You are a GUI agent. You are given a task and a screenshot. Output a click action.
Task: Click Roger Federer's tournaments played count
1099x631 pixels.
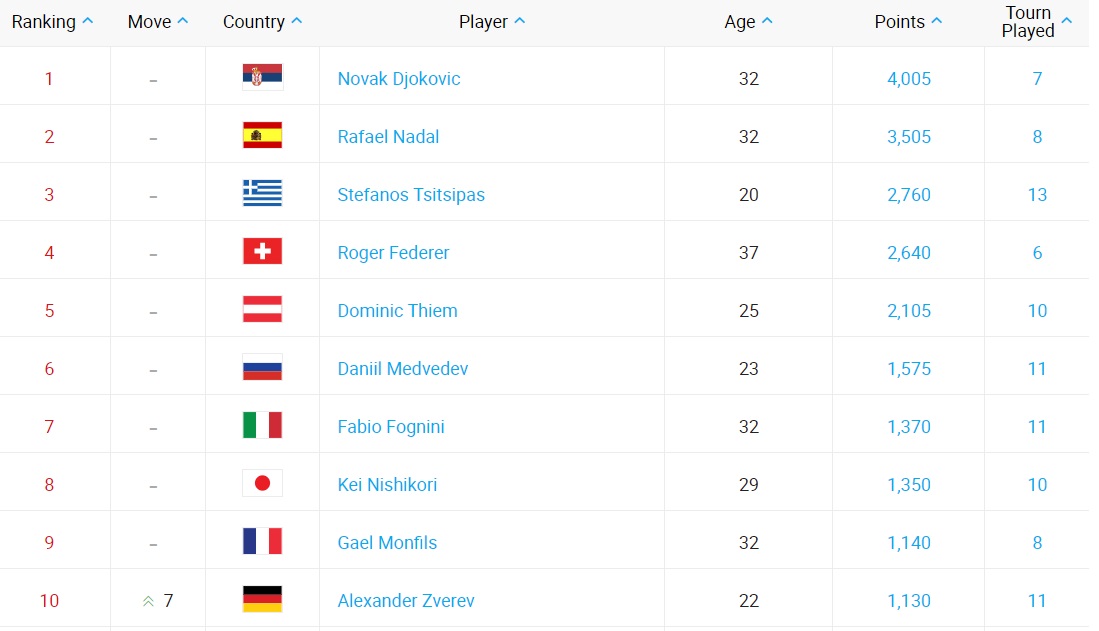(x=1037, y=253)
